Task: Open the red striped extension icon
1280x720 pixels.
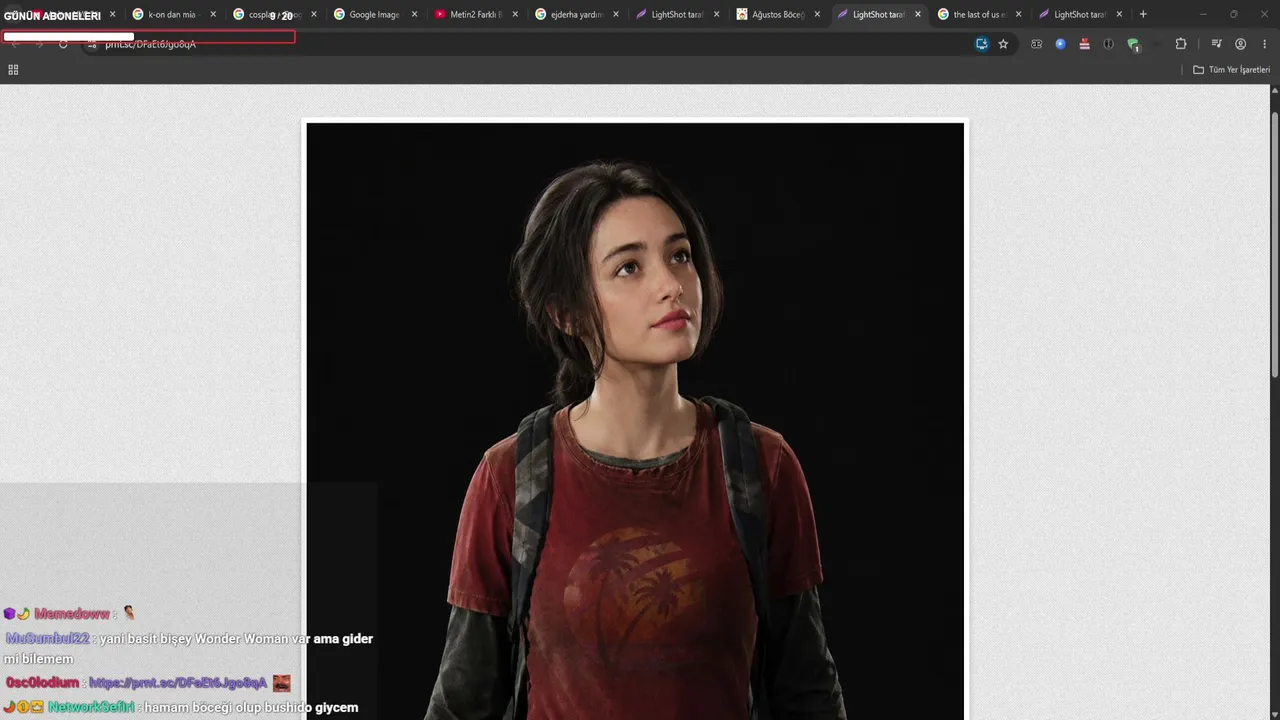Action: (1084, 44)
